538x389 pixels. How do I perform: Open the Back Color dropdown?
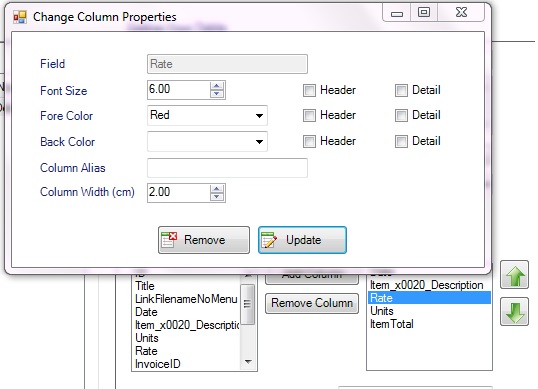(259, 141)
